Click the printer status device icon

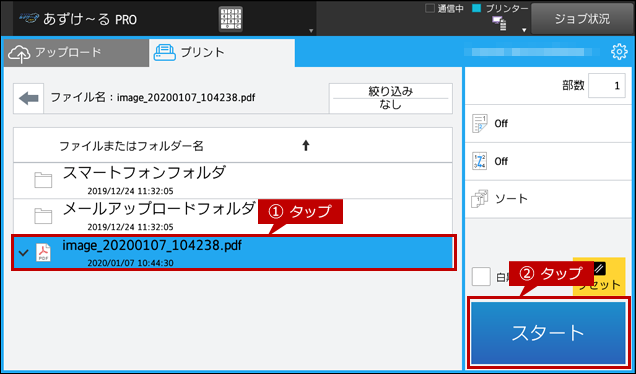point(499,24)
